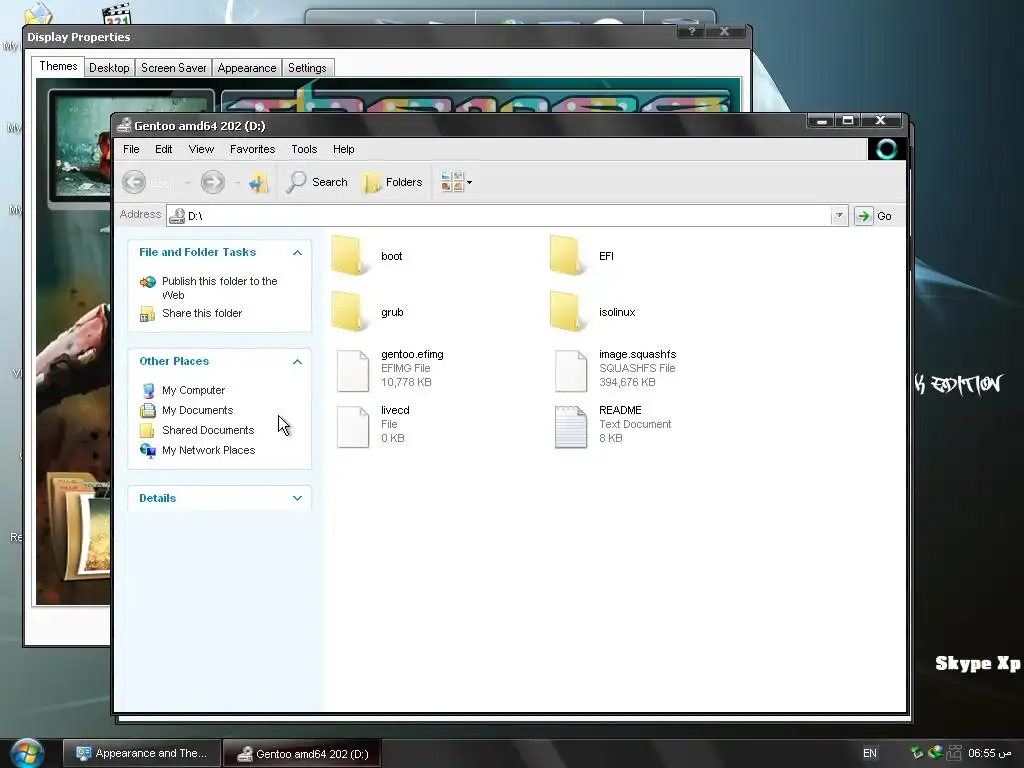Image resolution: width=1024 pixels, height=768 pixels.
Task: Click the My Network Places icon
Action: (148, 451)
